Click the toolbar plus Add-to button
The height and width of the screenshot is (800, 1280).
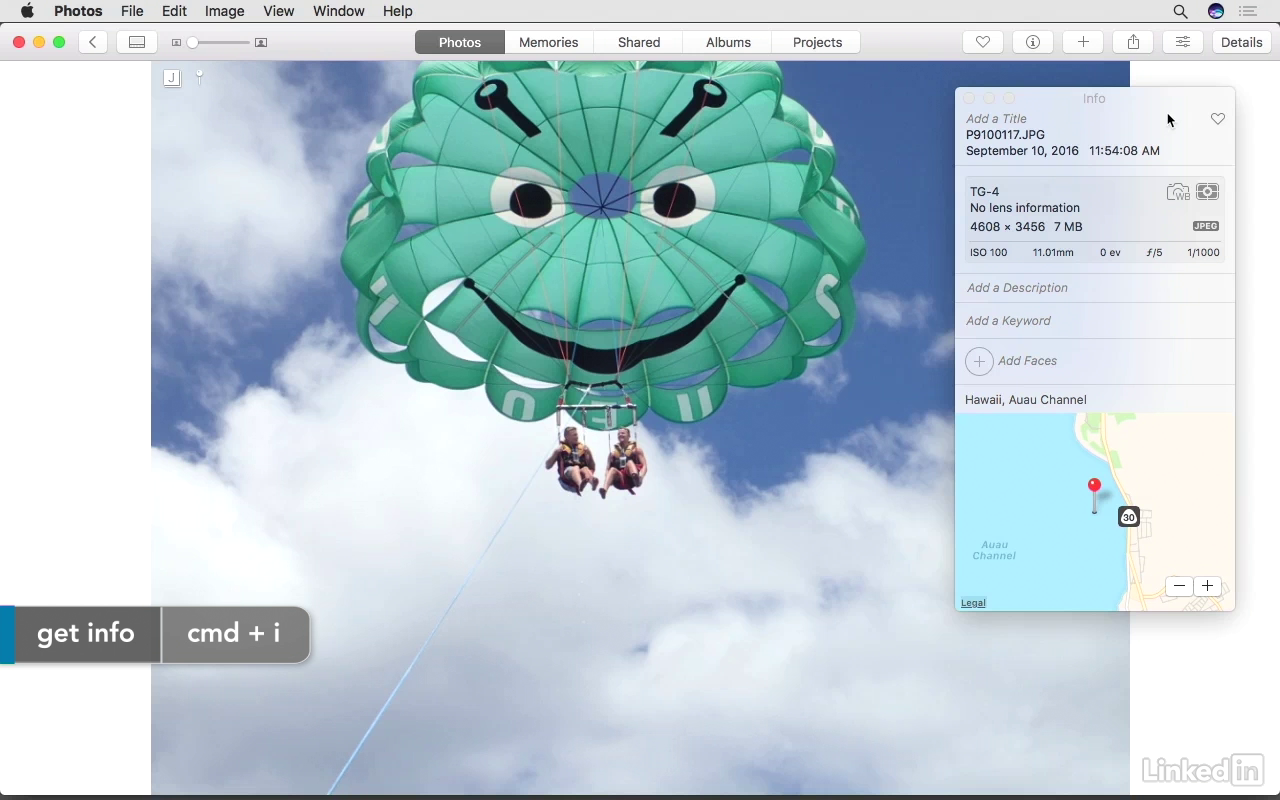click(1083, 42)
